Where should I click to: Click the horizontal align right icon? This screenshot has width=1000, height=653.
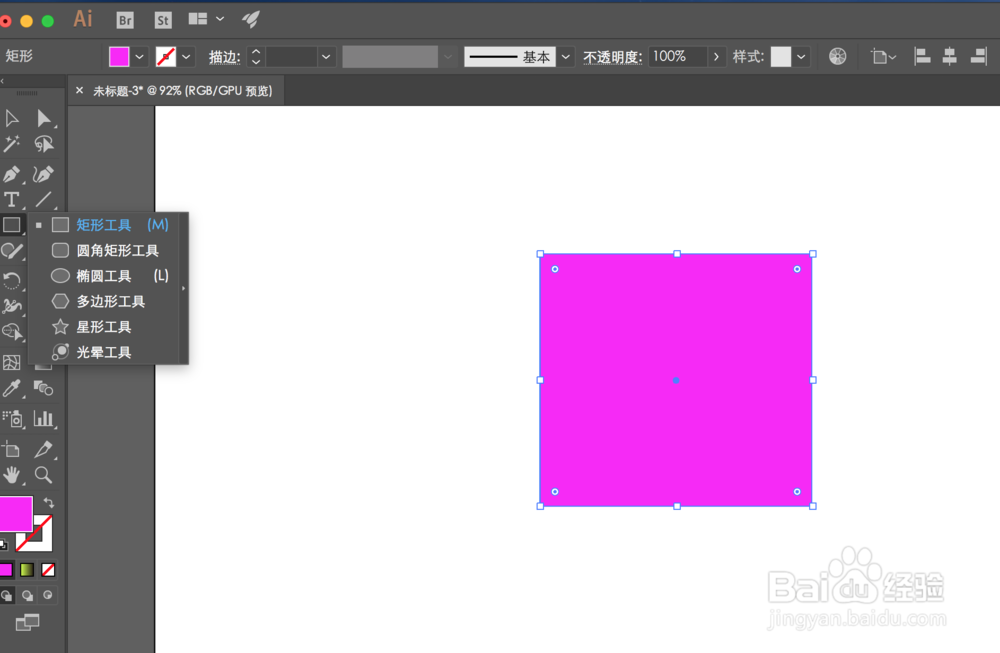pyautogui.click(x=978, y=56)
